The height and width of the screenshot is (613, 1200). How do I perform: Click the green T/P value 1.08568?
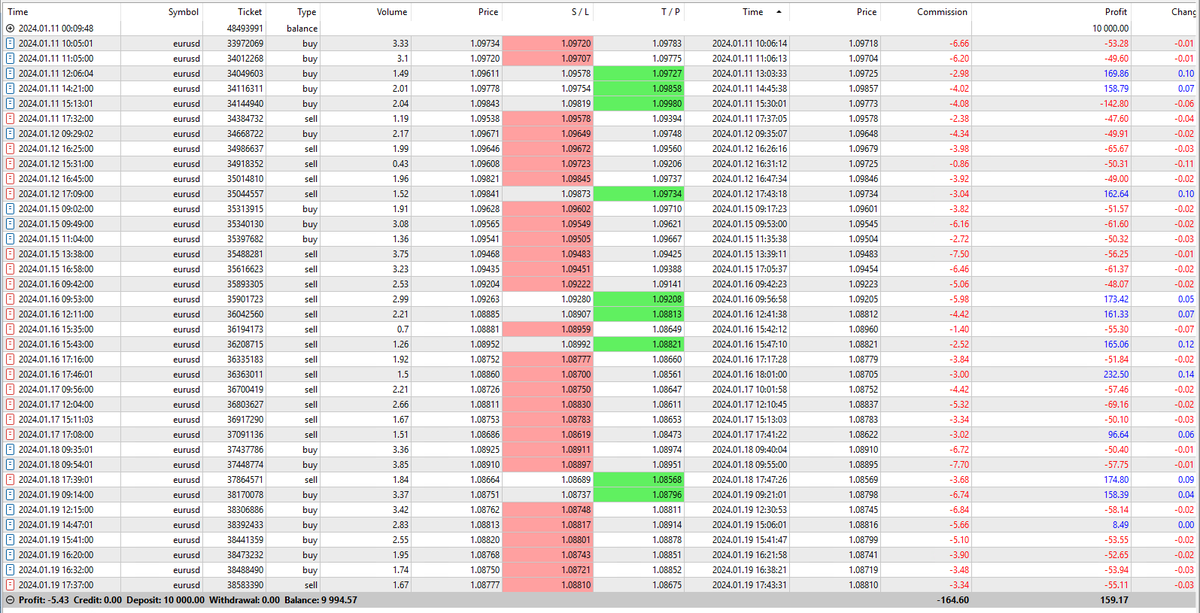point(638,481)
